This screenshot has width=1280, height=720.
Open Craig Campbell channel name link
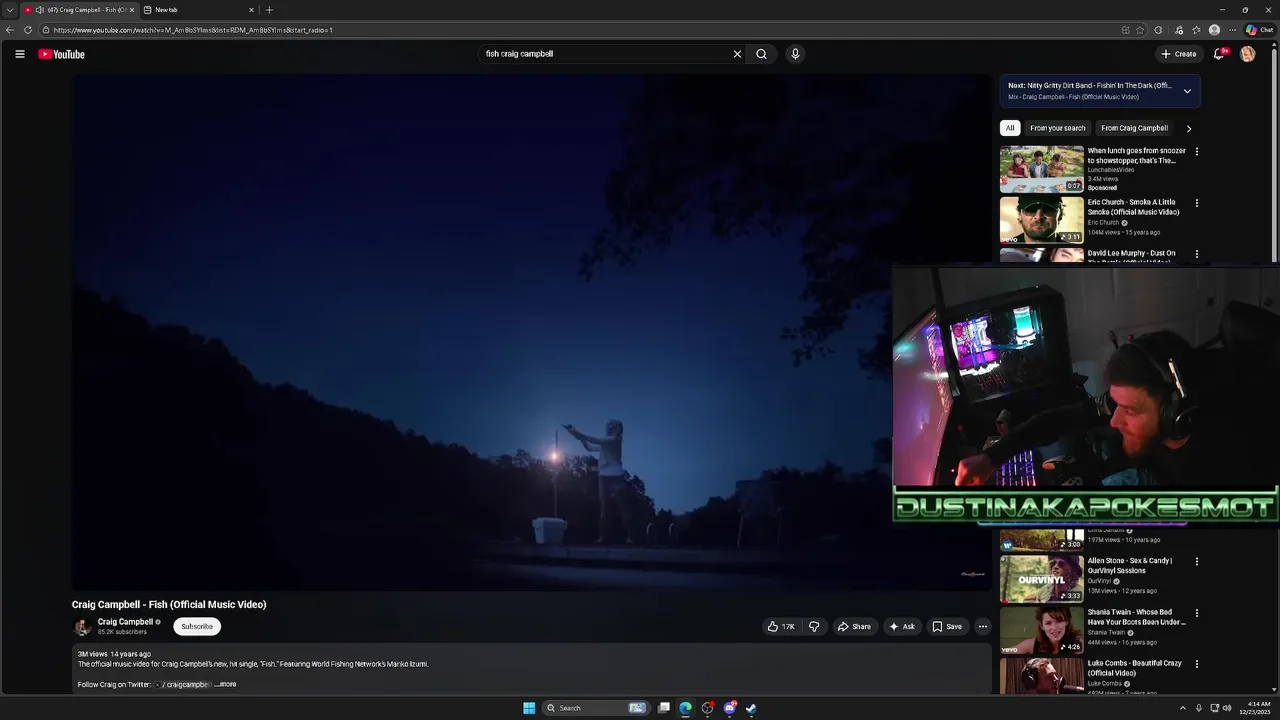[125, 622]
